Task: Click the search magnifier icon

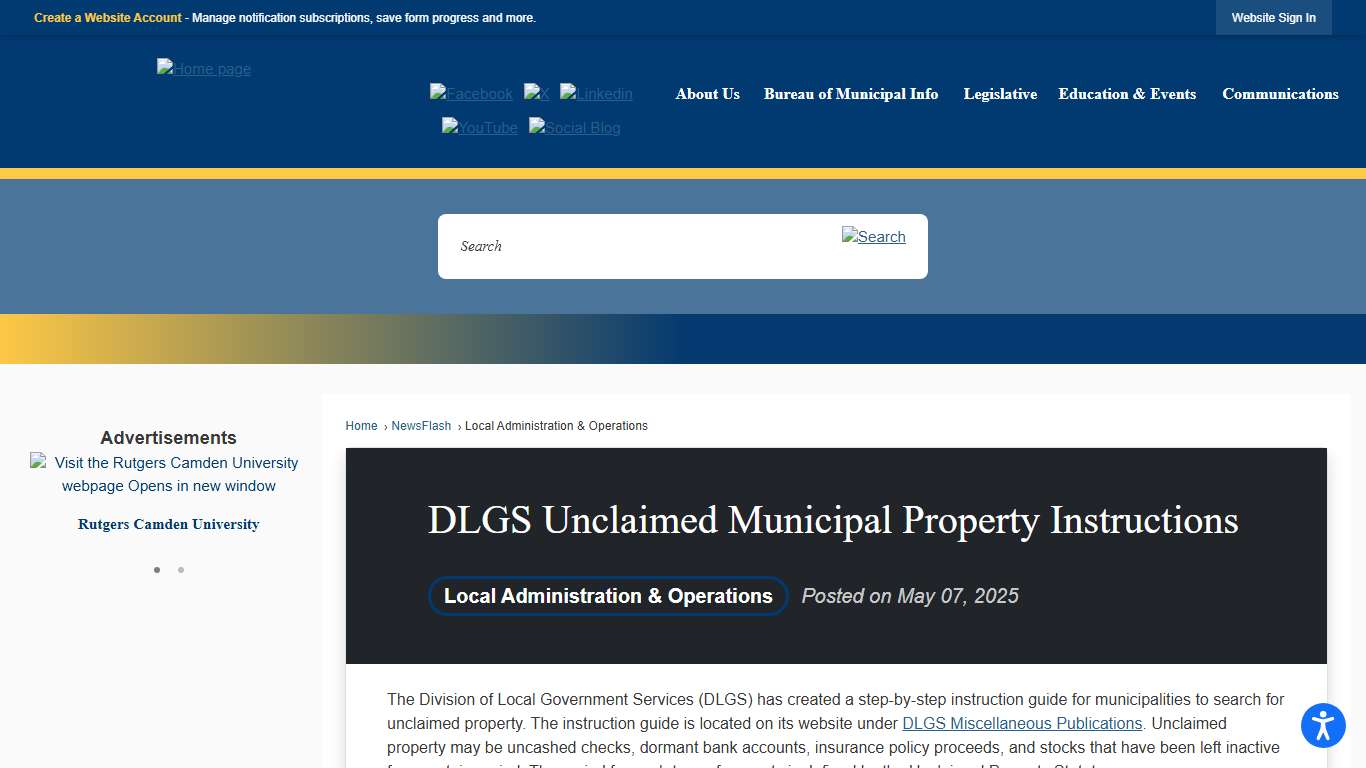Action: point(873,237)
